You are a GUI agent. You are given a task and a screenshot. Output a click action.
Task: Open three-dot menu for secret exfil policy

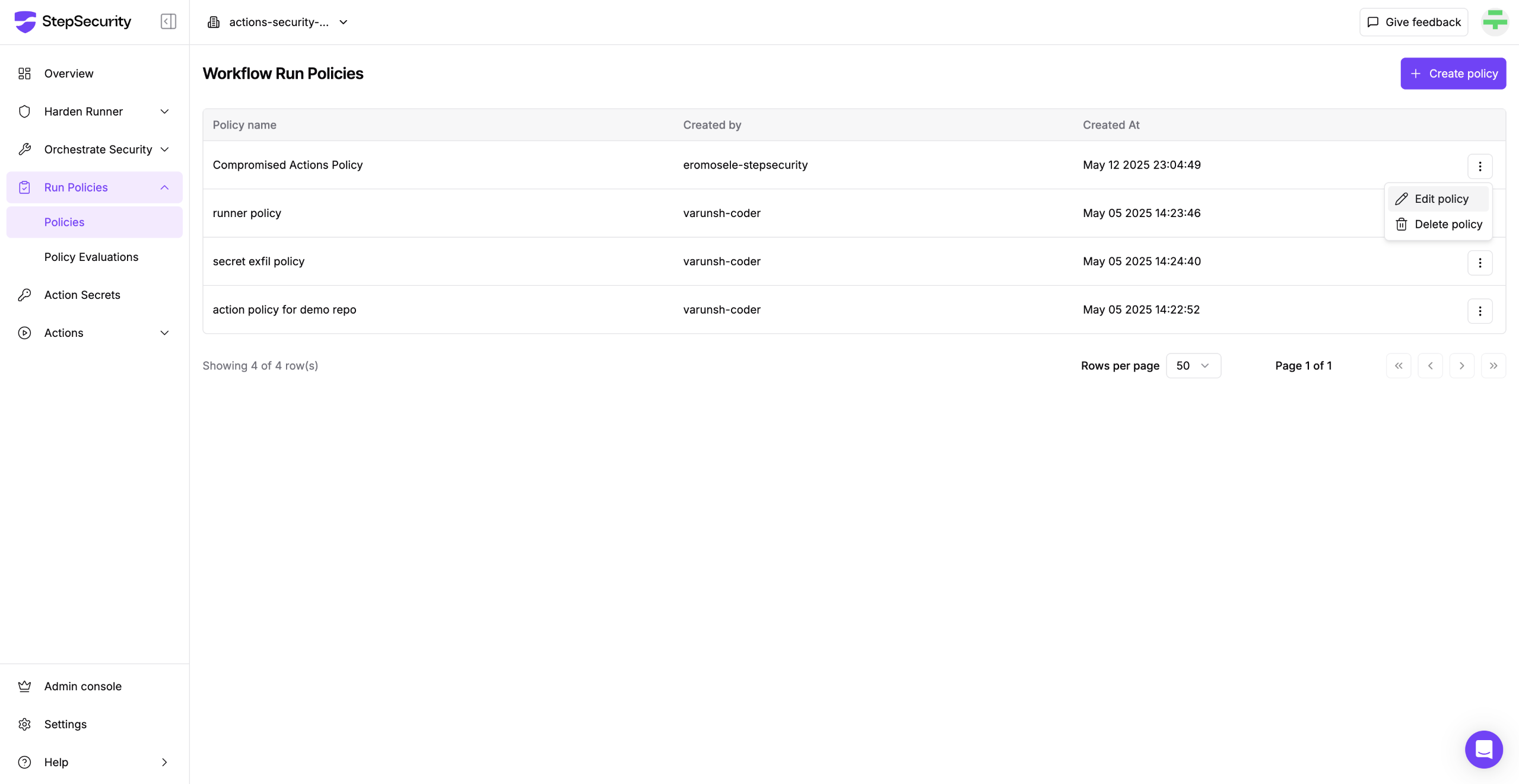[1480, 263]
